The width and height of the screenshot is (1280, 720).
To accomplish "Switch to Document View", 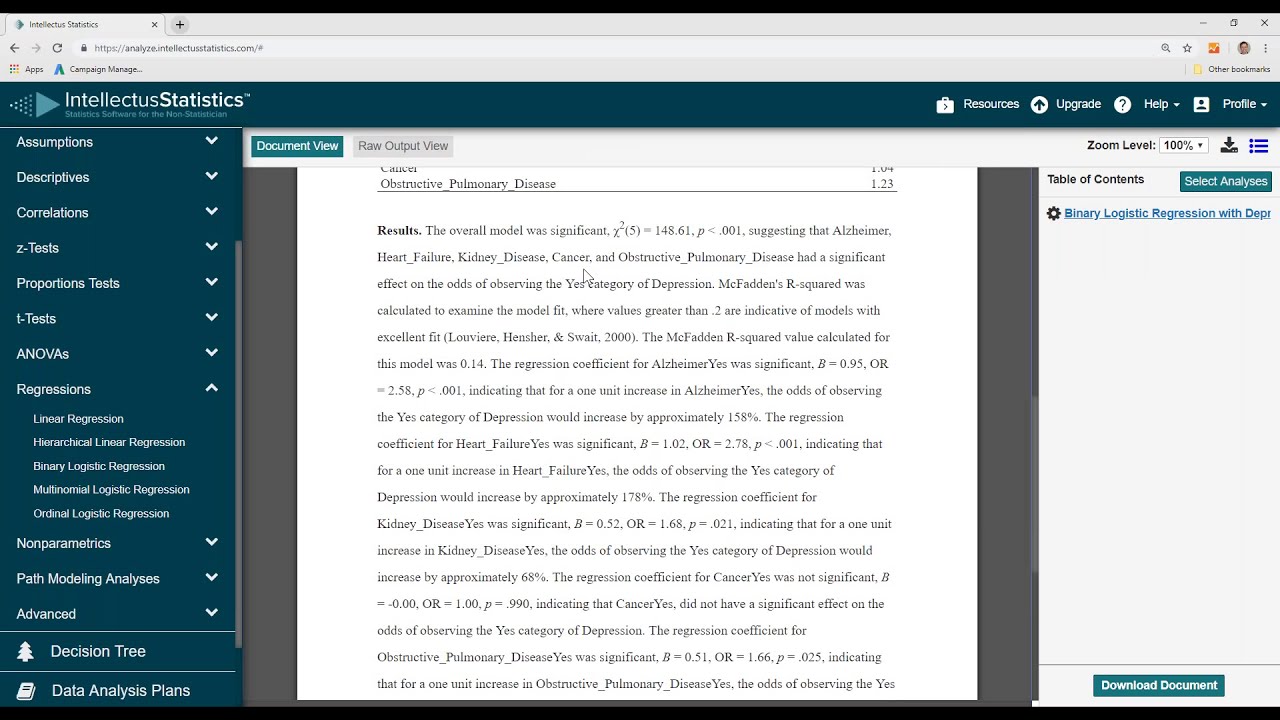I will click(297, 146).
